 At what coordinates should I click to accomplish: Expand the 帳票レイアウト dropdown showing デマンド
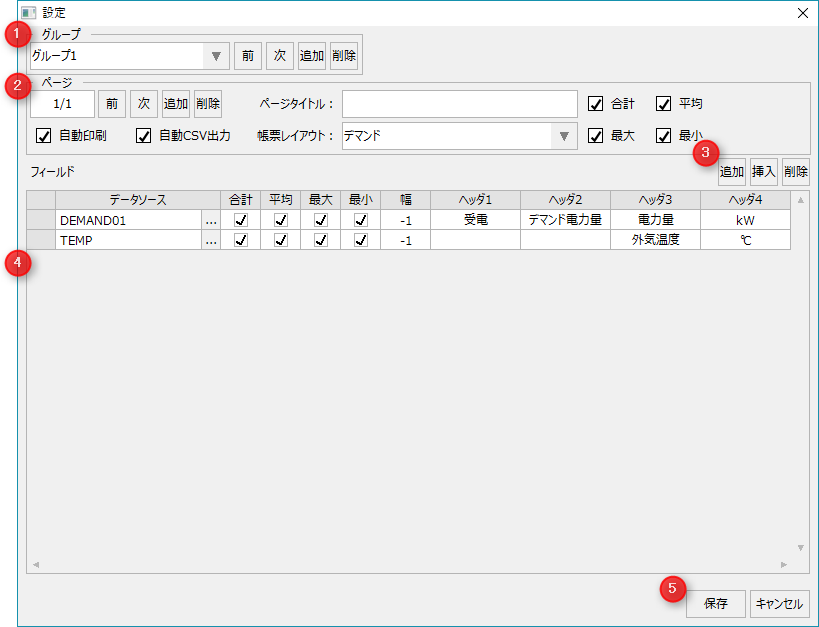tap(564, 136)
